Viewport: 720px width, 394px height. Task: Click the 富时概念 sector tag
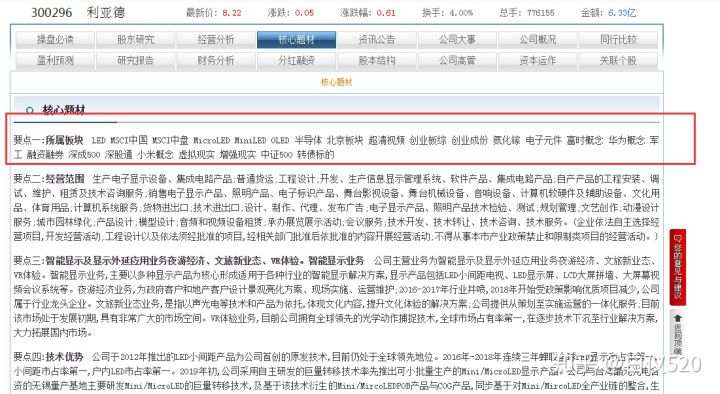[585, 140]
